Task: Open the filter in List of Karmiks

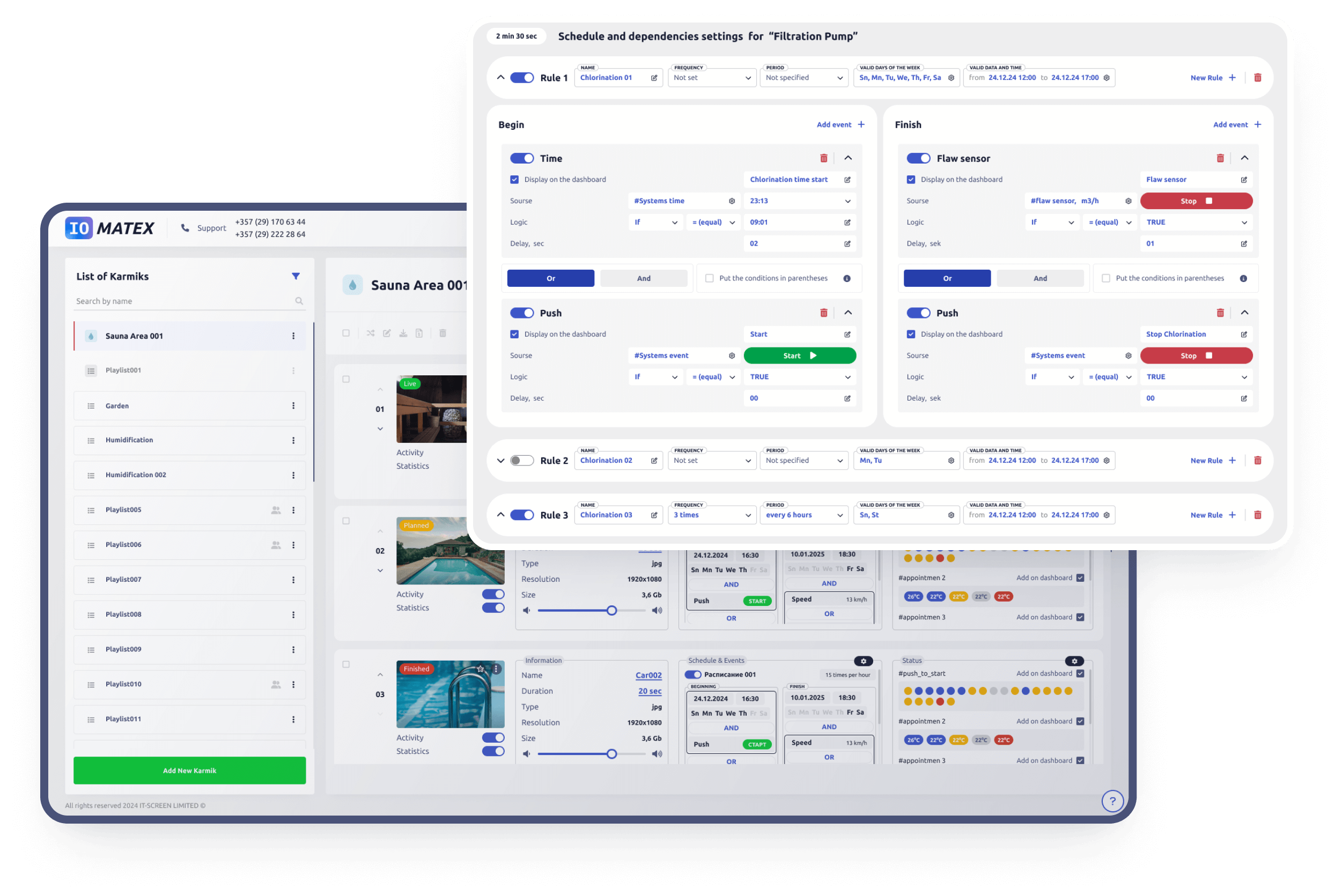Action: point(296,276)
